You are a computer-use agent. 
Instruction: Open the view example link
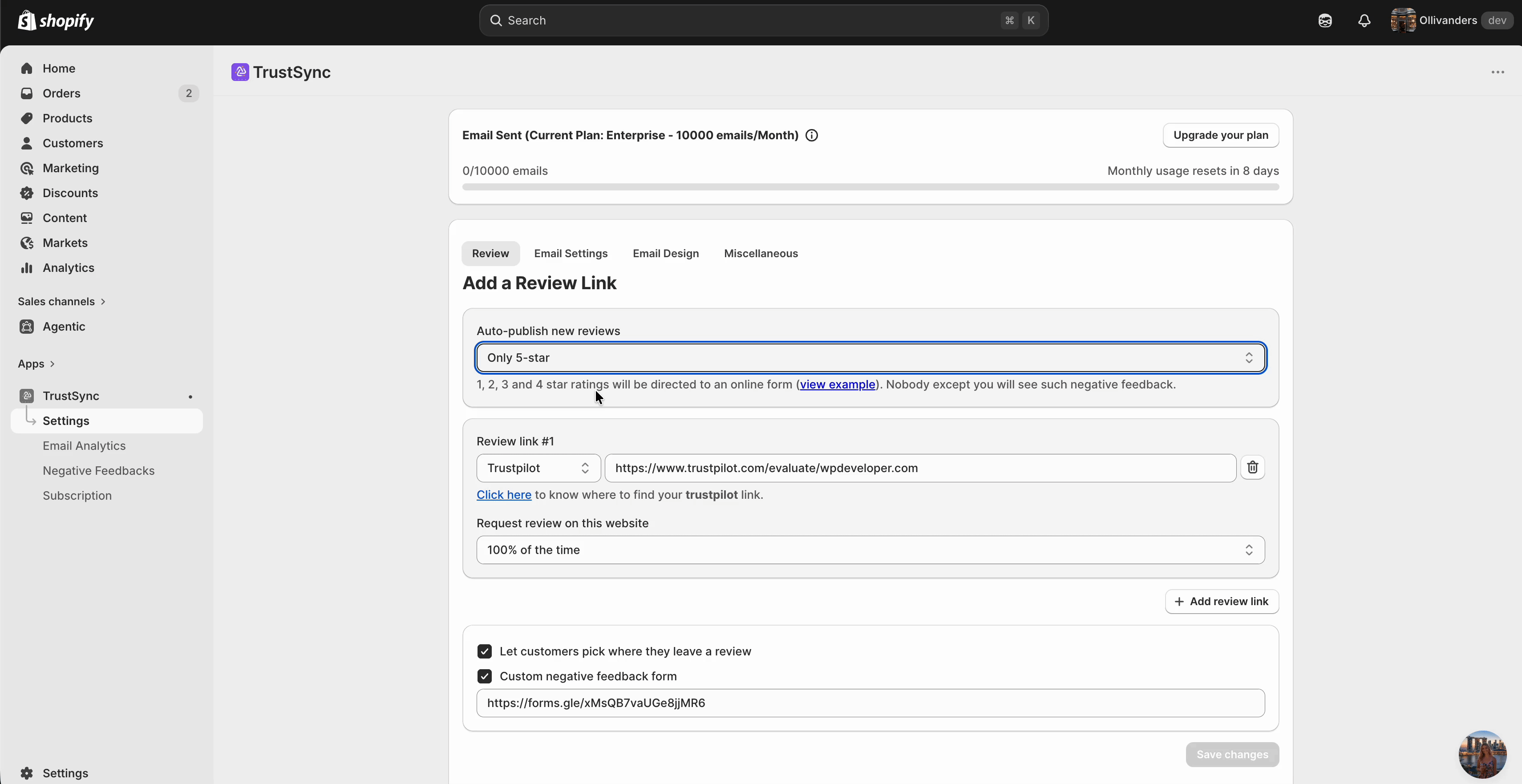[x=837, y=384]
